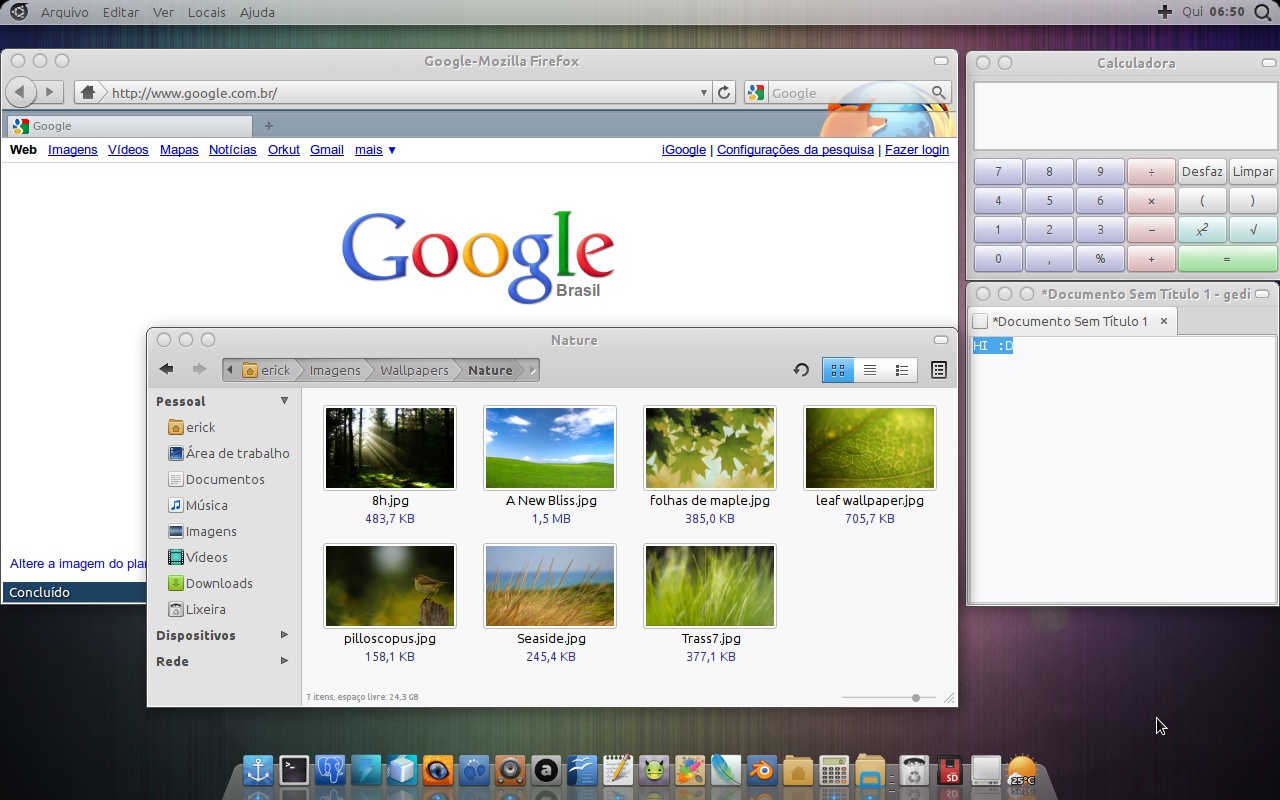Expand the Dispositivos sidebar section

click(284, 635)
